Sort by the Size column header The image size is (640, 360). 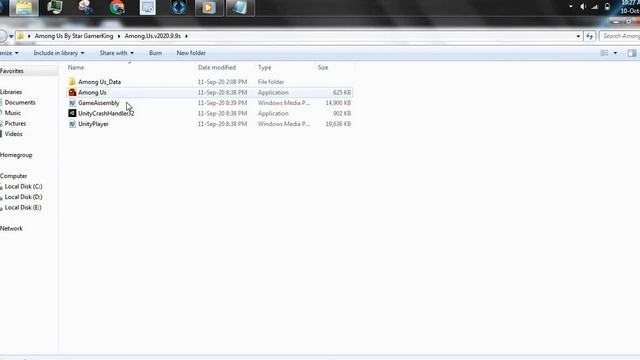[x=323, y=67]
